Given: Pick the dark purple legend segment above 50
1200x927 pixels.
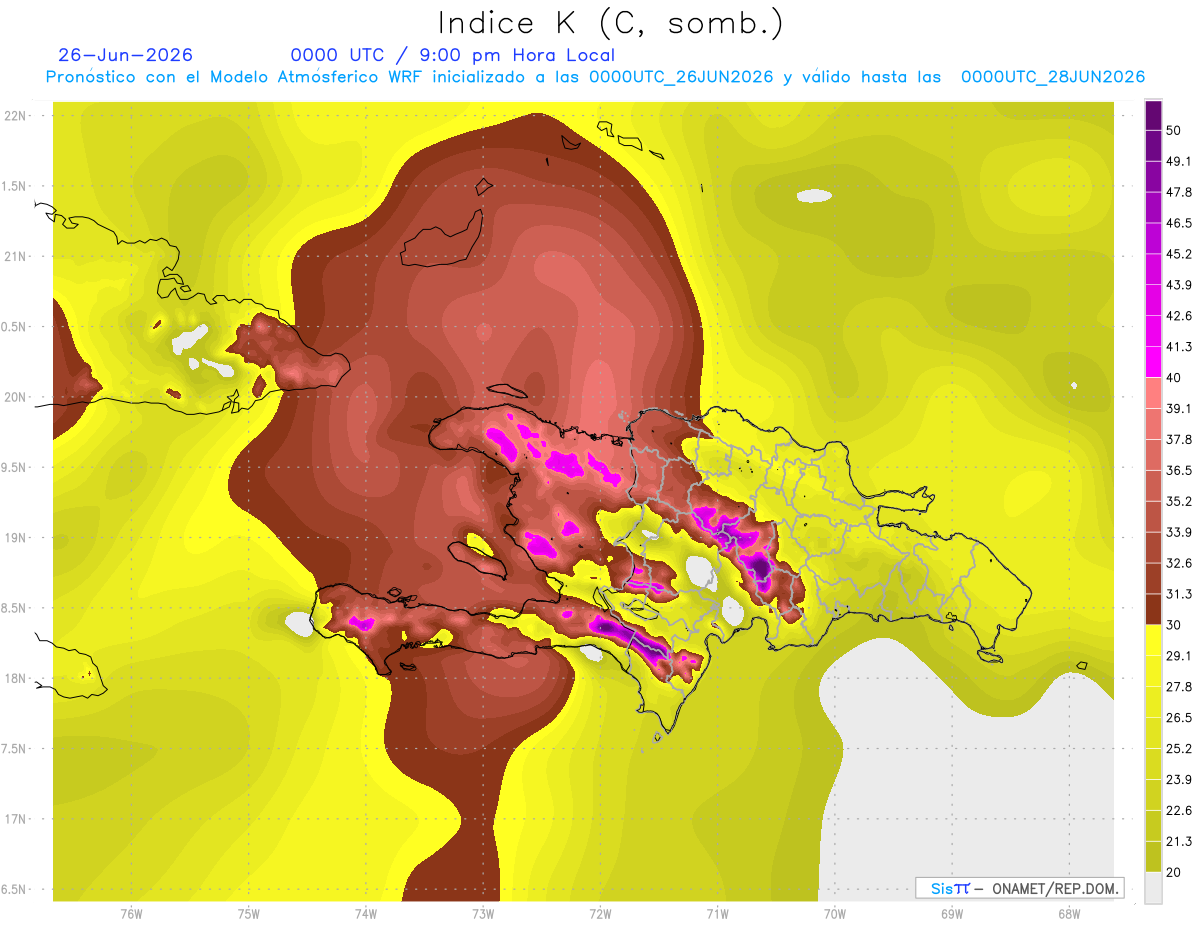Looking at the screenshot, I should pyautogui.click(x=1153, y=115).
